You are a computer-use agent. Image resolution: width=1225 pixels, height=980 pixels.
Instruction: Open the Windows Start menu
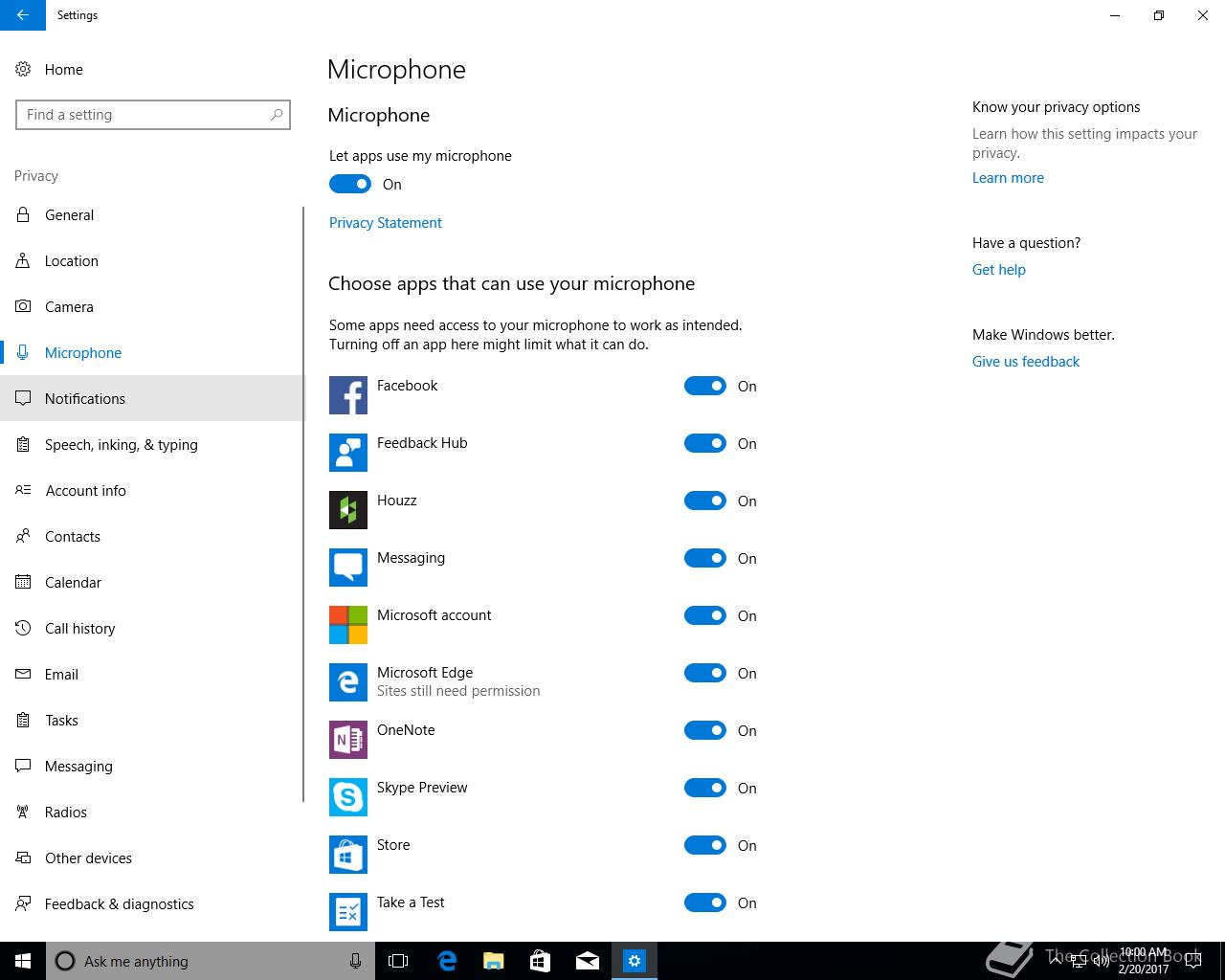pyautogui.click(x=23, y=961)
